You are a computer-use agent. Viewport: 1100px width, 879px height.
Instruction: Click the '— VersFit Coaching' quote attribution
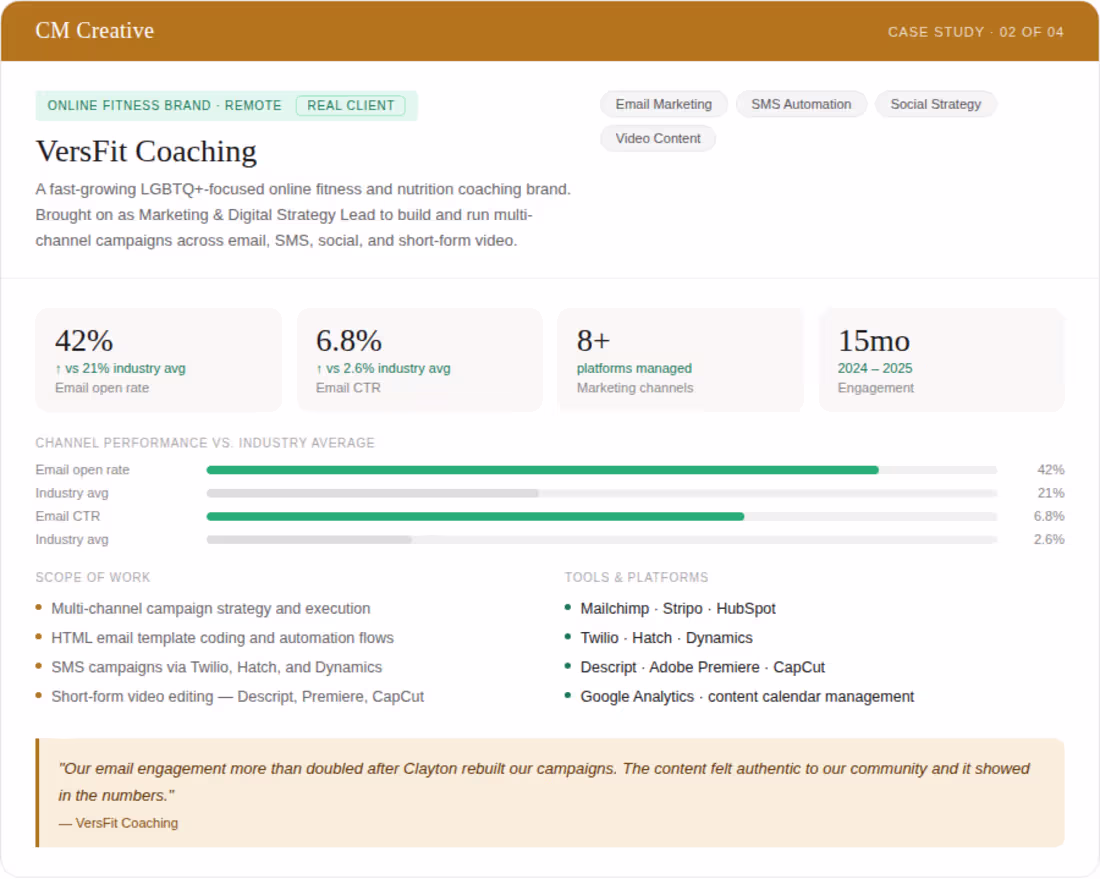point(118,824)
